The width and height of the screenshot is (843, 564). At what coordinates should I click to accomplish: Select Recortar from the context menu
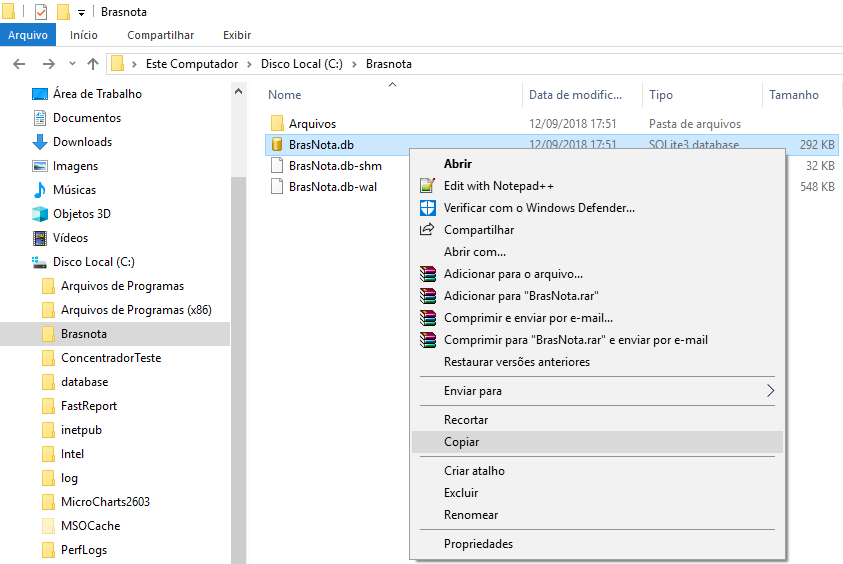click(597, 420)
